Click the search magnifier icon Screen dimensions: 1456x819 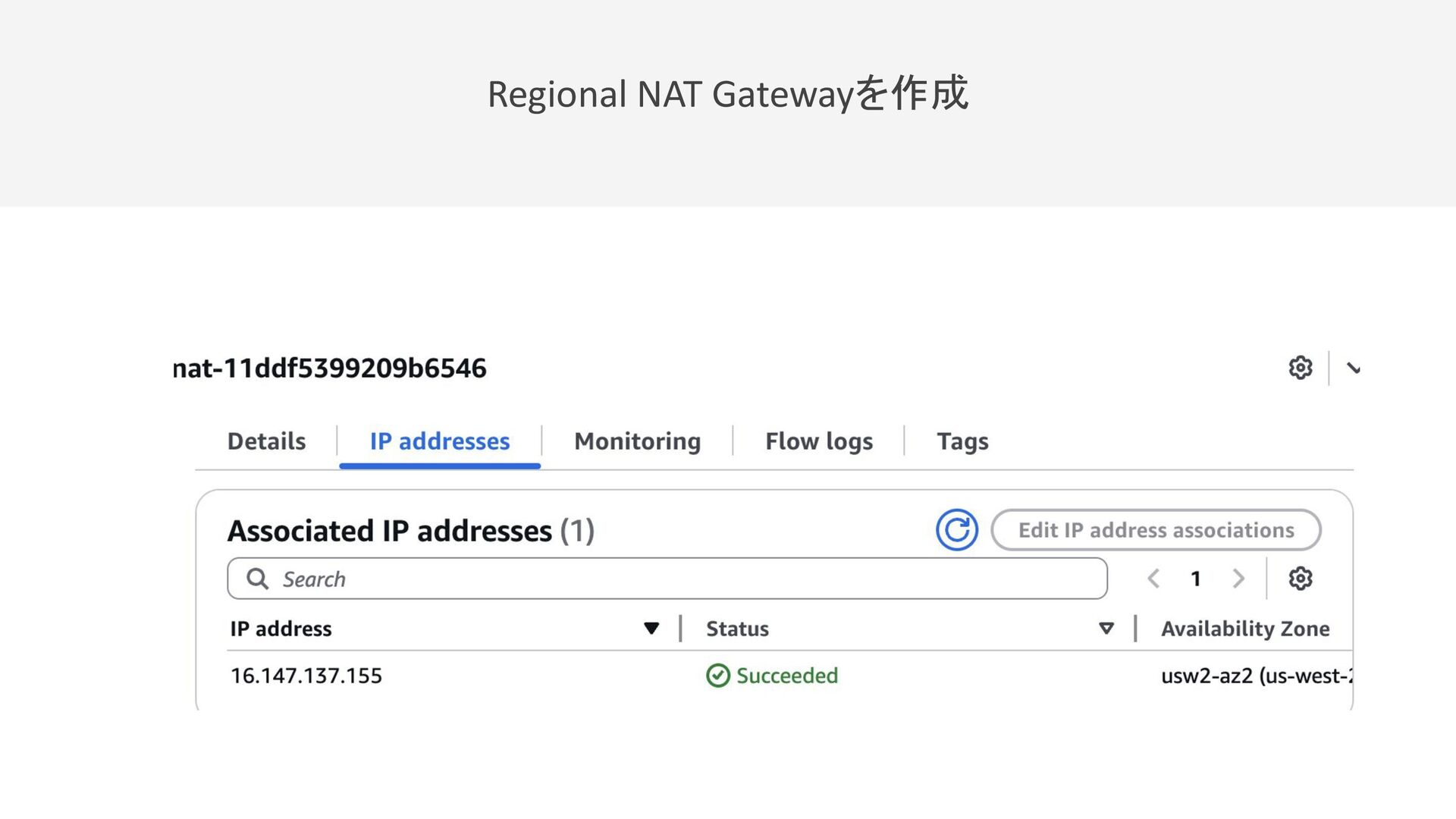click(x=258, y=579)
